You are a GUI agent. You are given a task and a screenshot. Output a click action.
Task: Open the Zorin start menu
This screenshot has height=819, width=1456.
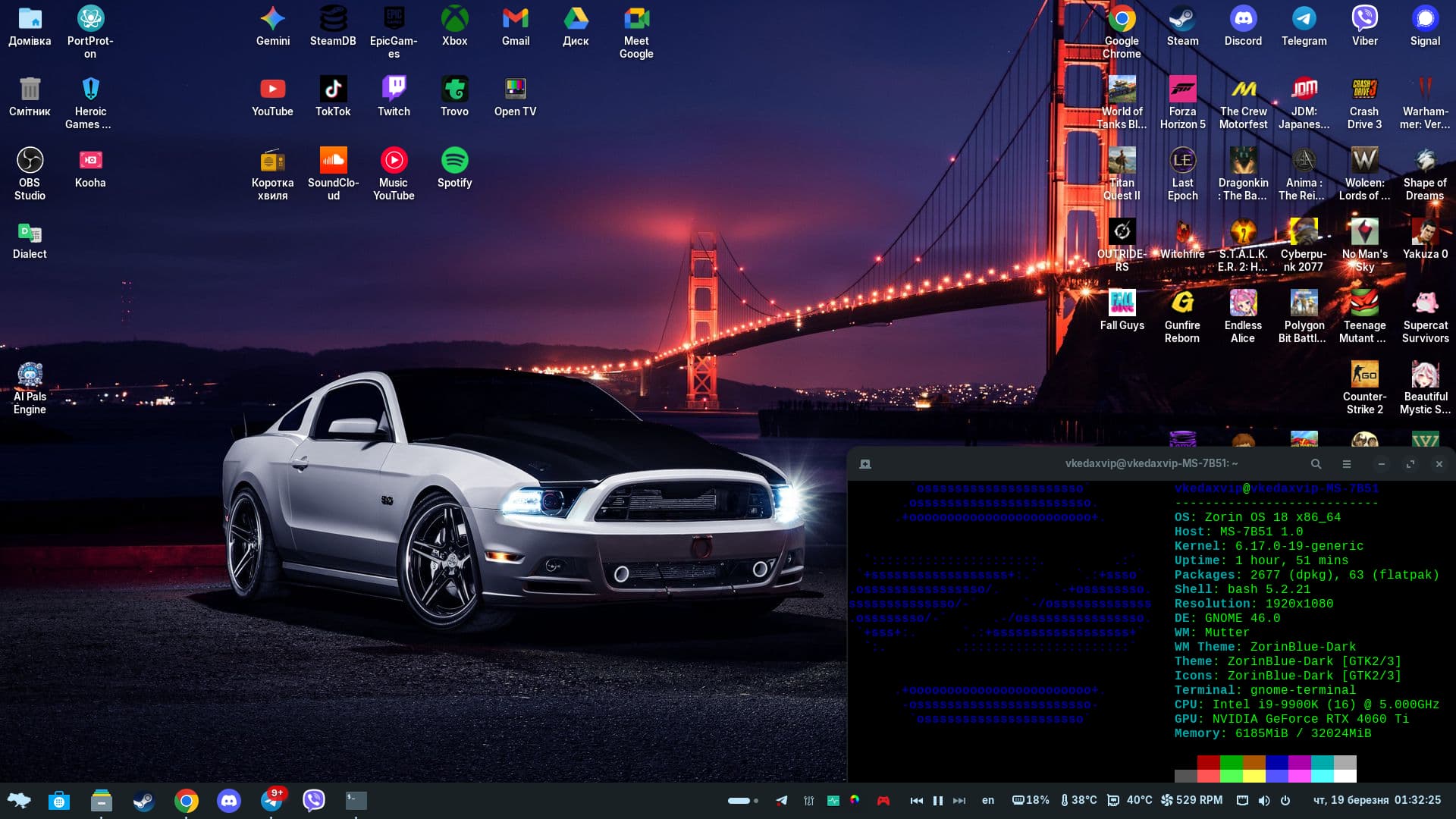point(19,801)
